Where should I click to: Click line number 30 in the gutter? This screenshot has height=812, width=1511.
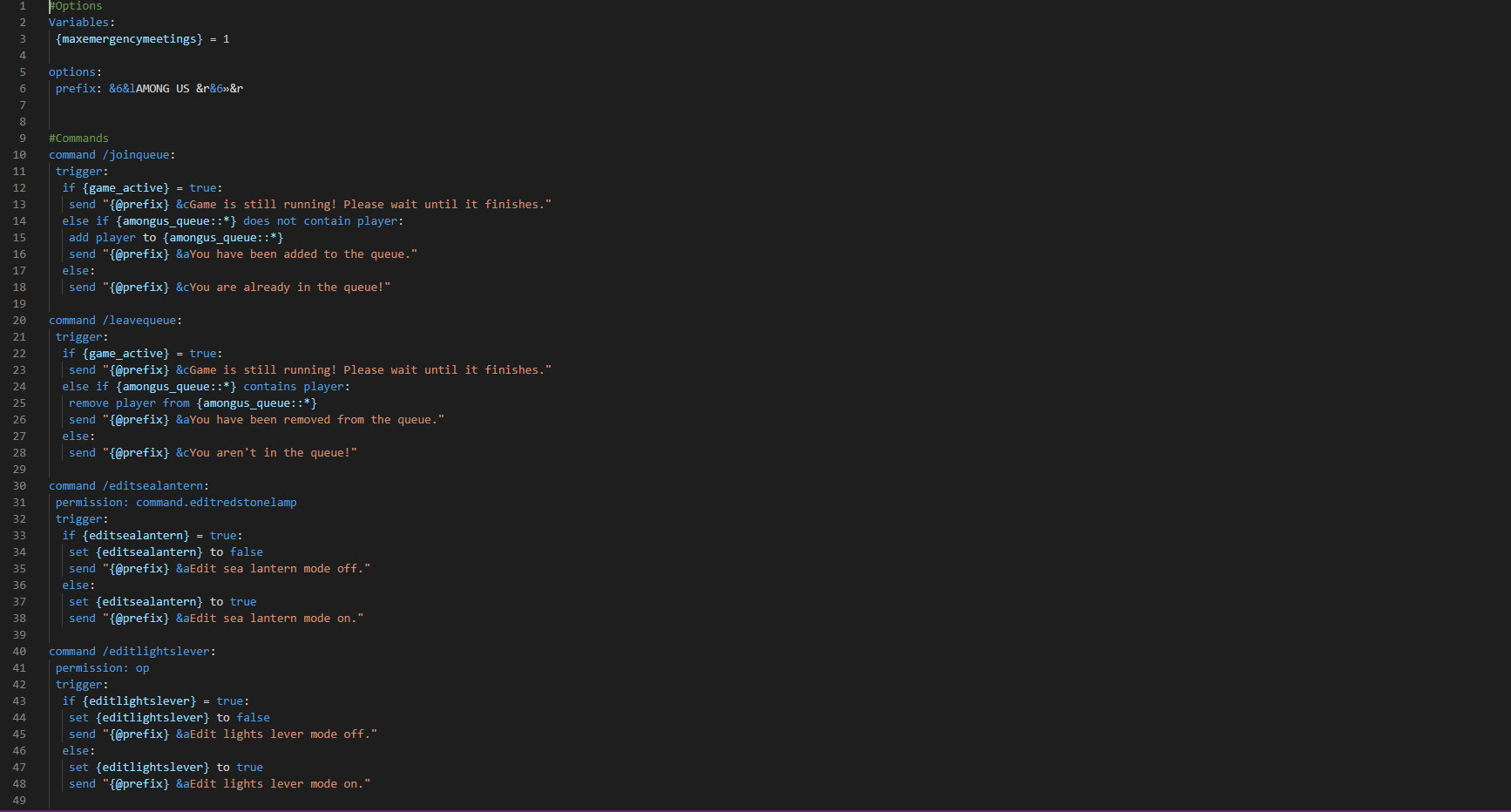19,486
